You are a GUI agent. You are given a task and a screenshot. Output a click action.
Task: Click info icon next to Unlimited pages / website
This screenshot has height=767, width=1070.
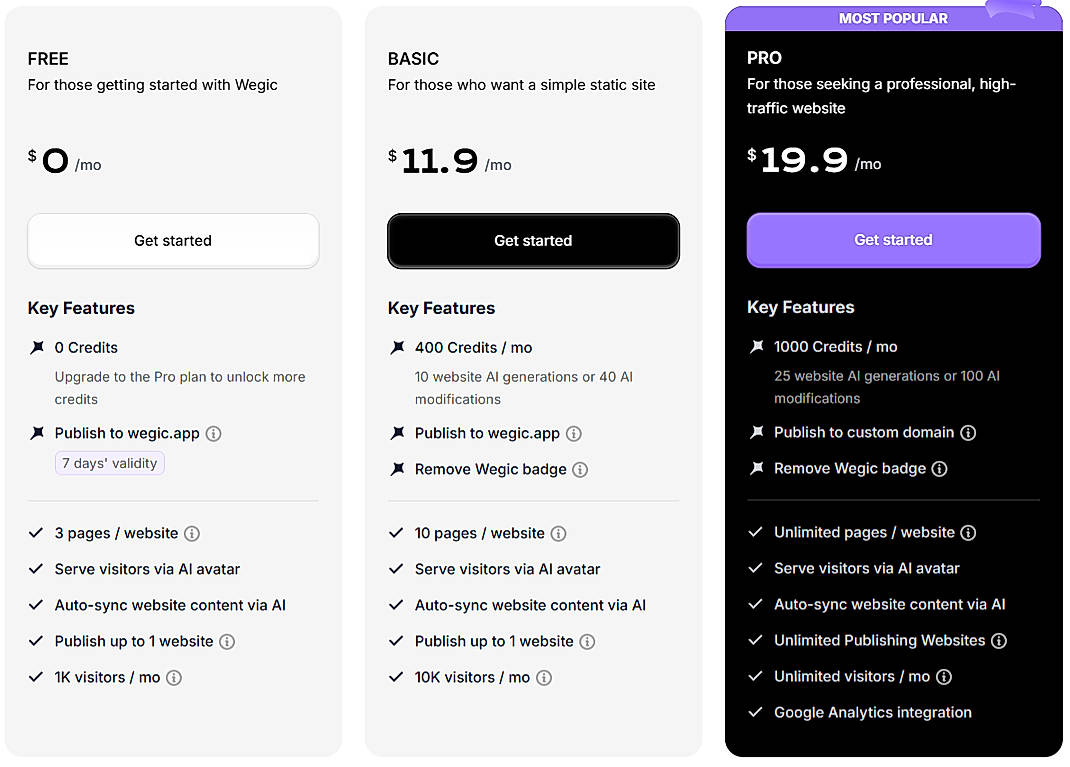[968, 533]
